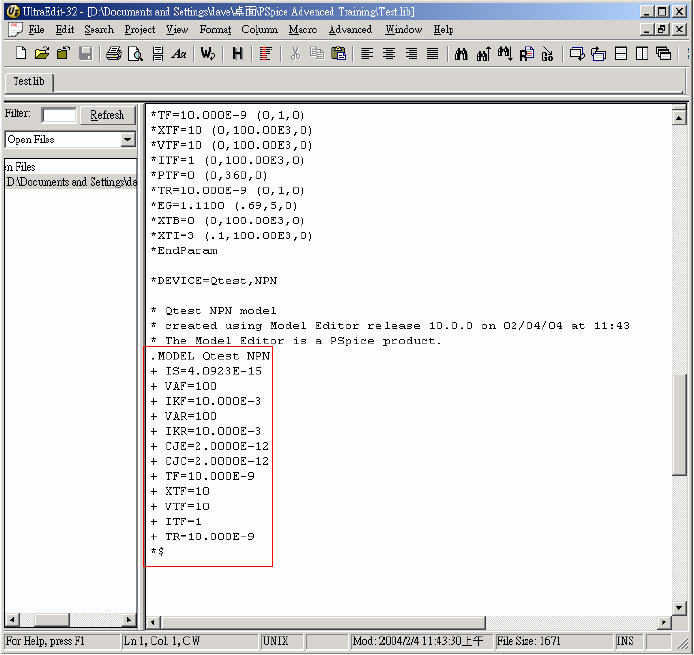
Task: Apply left text alignment icon
Action: (367, 54)
